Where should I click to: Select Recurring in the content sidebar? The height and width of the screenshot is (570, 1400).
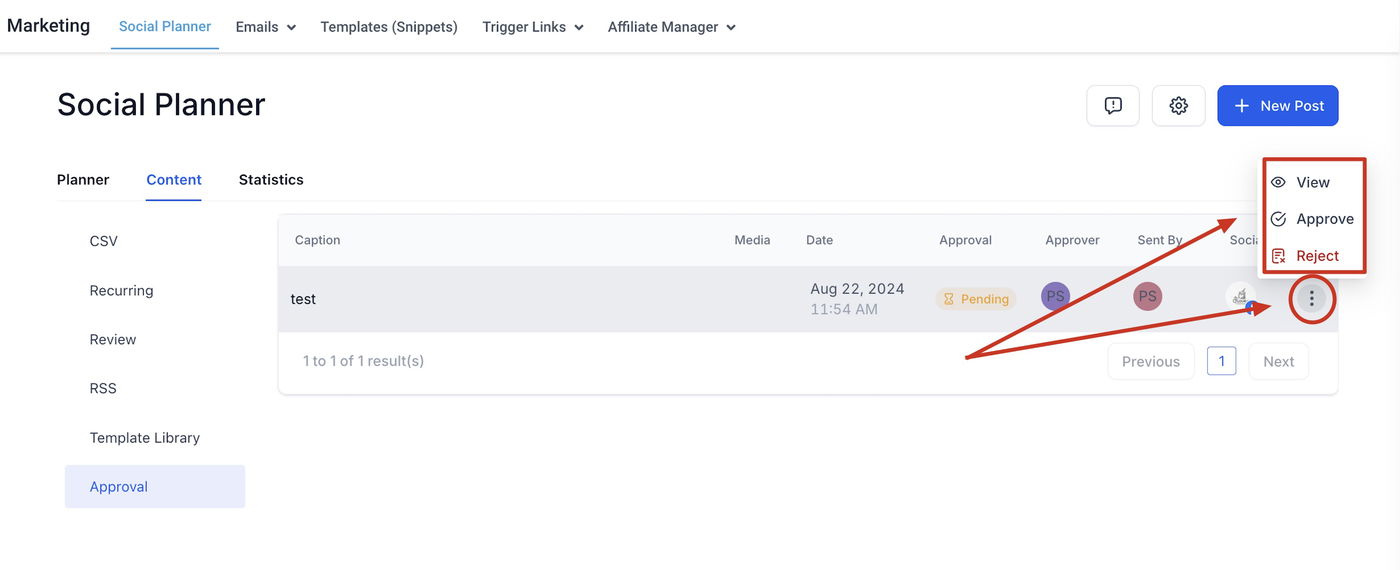coord(121,291)
